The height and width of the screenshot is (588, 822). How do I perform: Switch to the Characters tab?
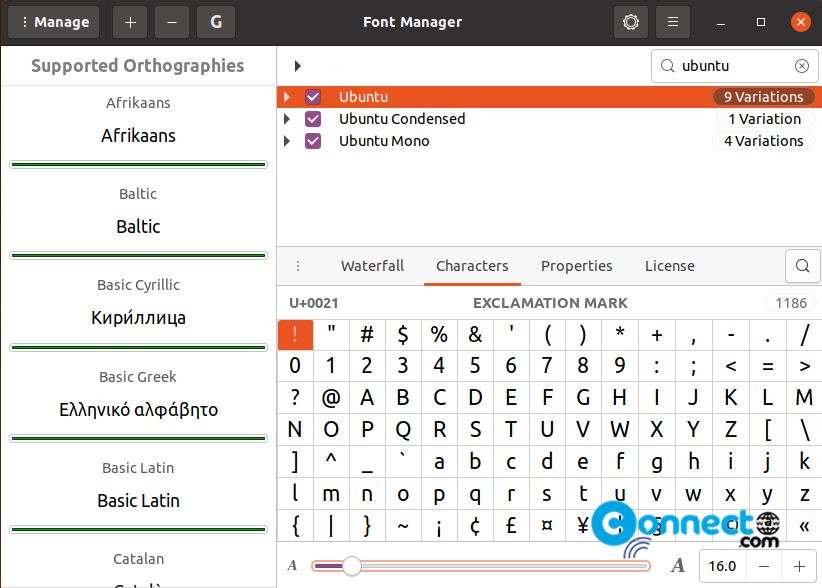coord(472,266)
